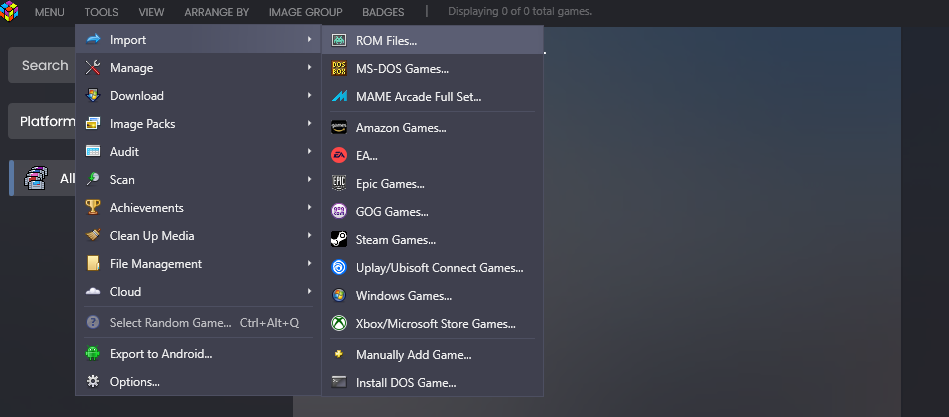Click the Android robot icon
Screen dimensions: 949x417
[93, 353]
